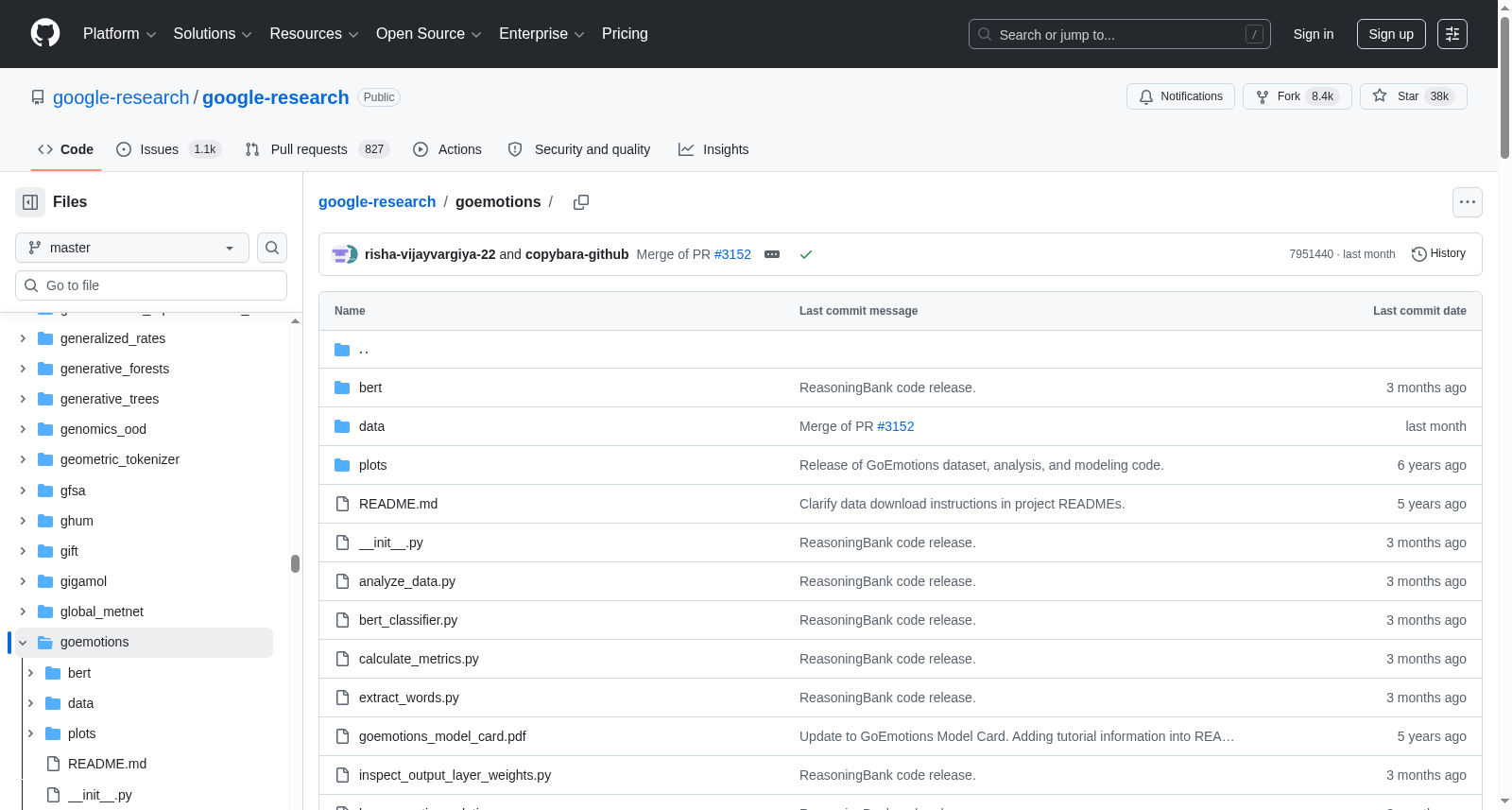The height and width of the screenshot is (810, 1512).
Task: Open the Platform menu dropdown
Action: 119,34
